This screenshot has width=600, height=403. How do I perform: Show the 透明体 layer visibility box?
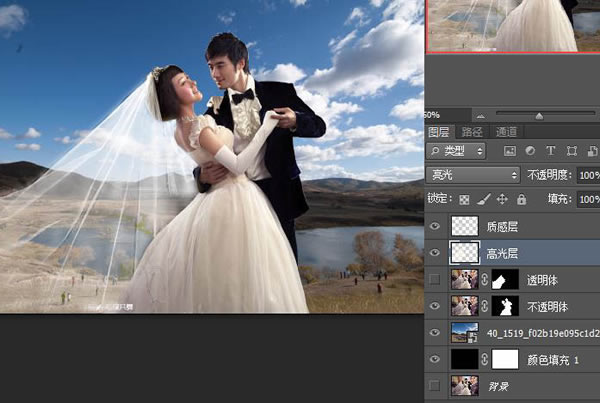(x=434, y=279)
